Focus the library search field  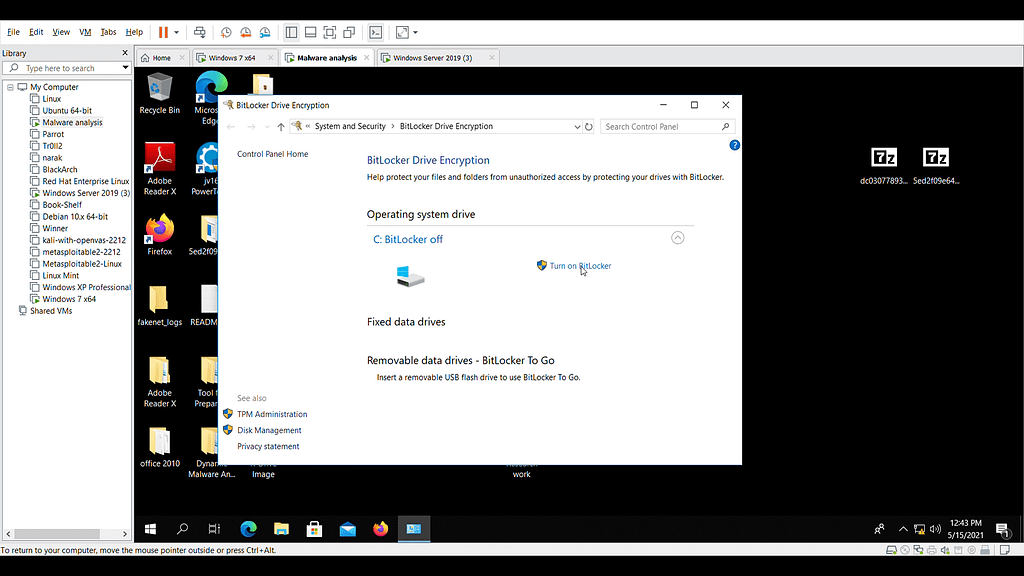68,68
